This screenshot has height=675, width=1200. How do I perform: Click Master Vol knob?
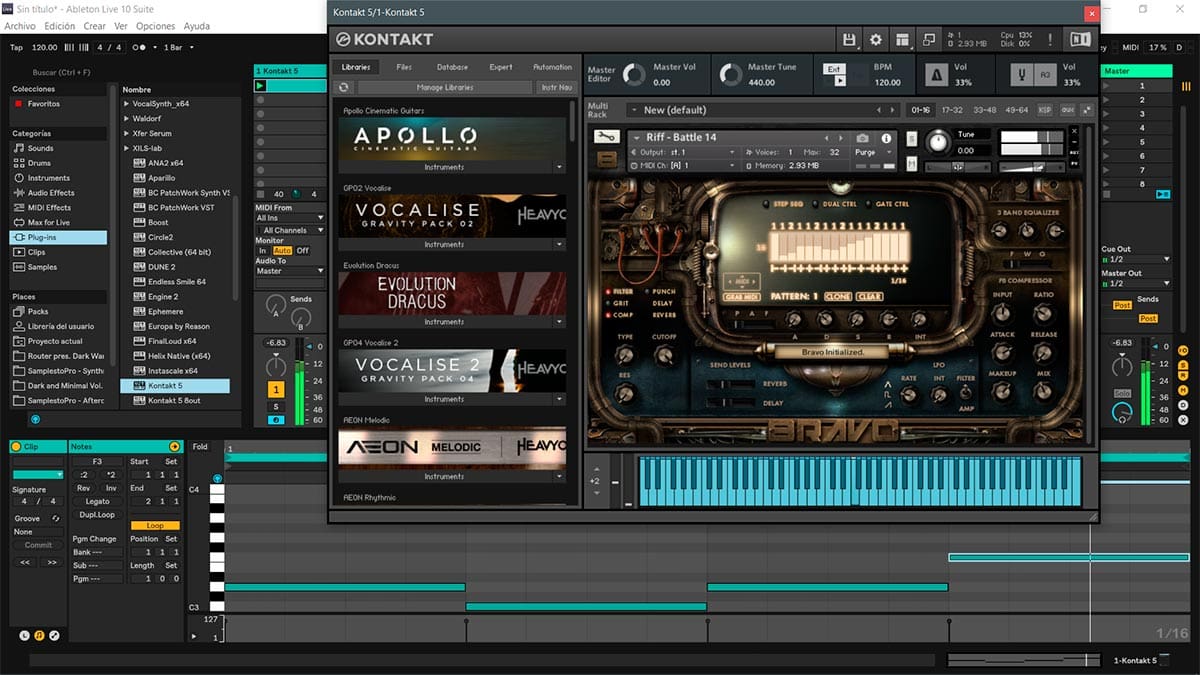coord(633,75)
